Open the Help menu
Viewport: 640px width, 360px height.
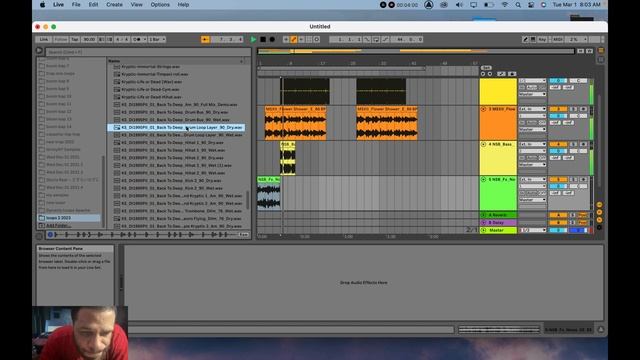183,4
